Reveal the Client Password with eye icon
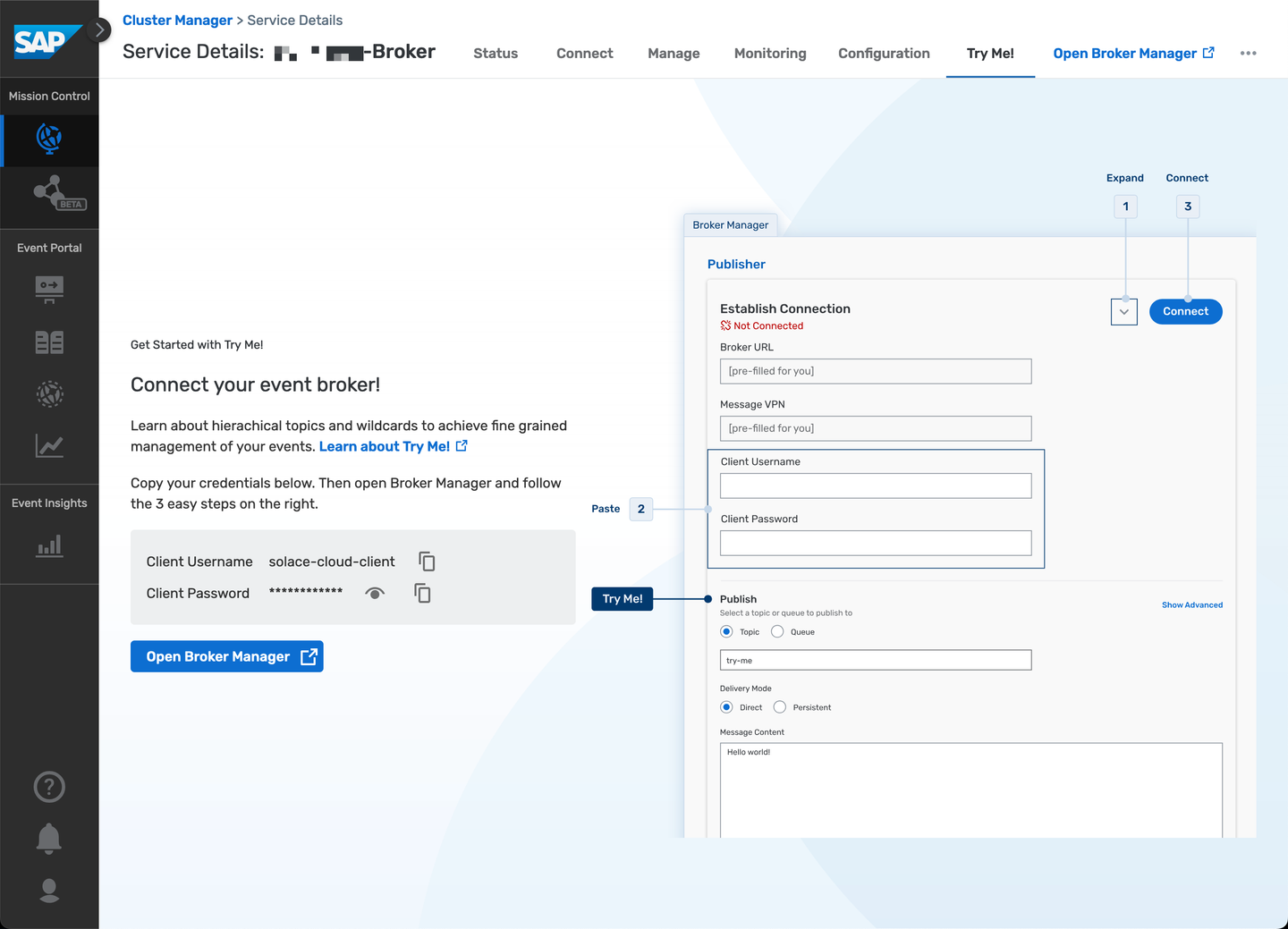This screenshot has height=929, width=1288. point(376,593)
